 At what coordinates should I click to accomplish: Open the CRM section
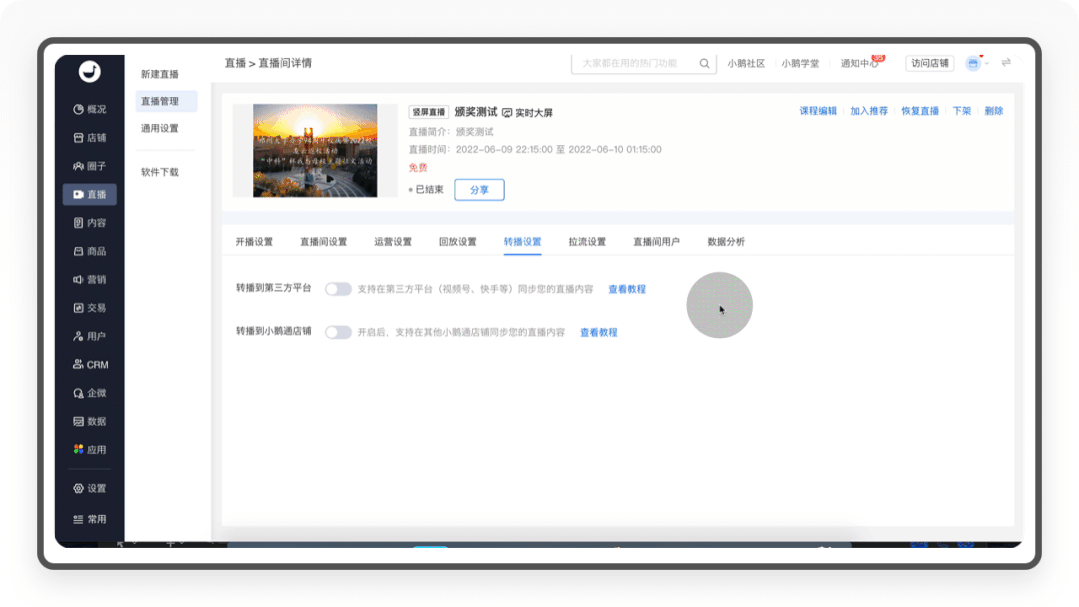(90, 365)
